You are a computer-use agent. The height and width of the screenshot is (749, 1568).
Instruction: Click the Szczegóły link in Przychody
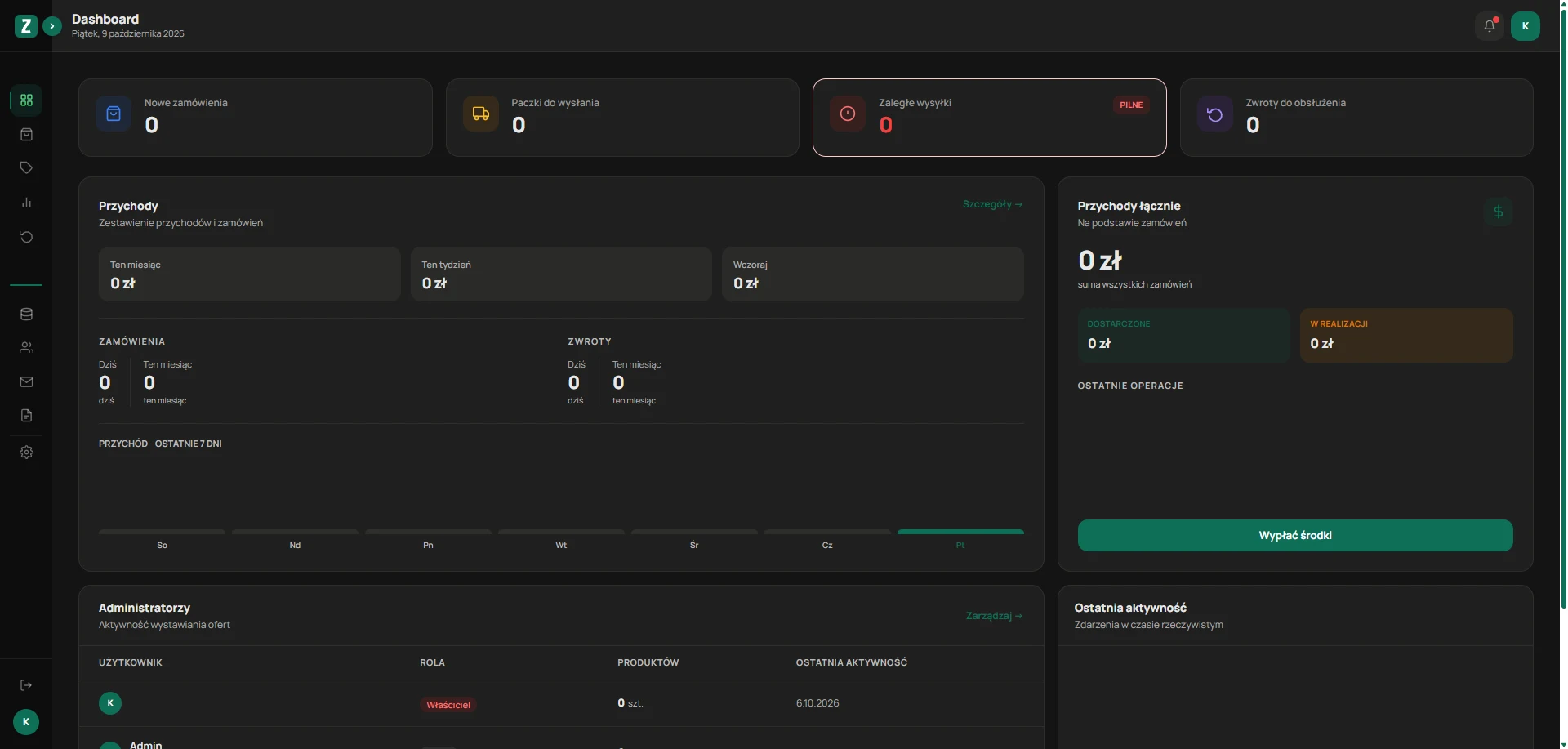(992, 204)
